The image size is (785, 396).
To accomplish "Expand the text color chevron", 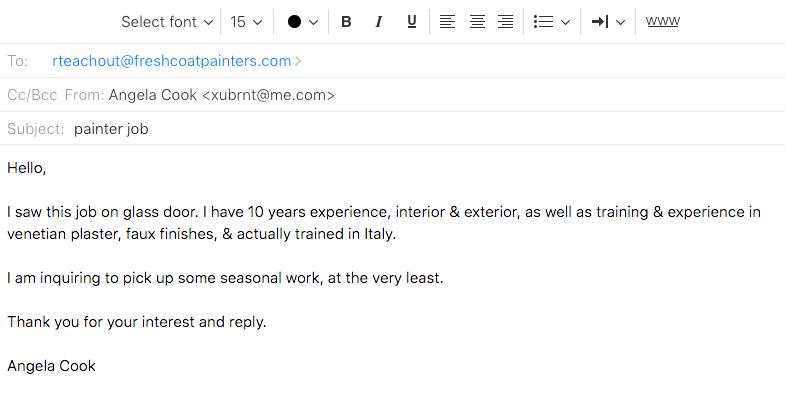I will [x=313, y=22].
